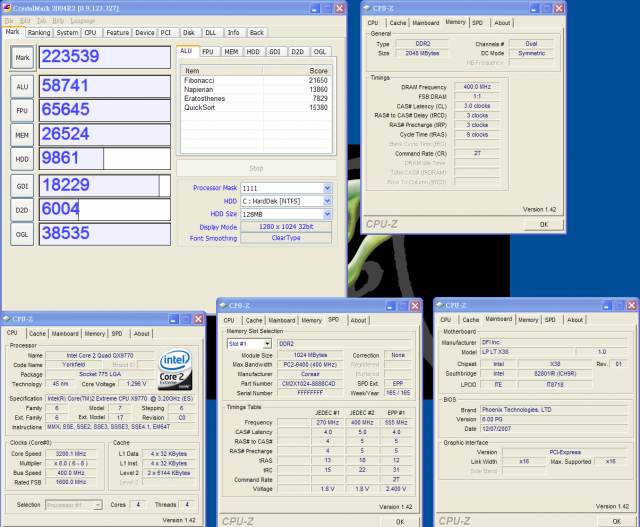Click CrystalMark title bar app icon

tap(7, 8)
